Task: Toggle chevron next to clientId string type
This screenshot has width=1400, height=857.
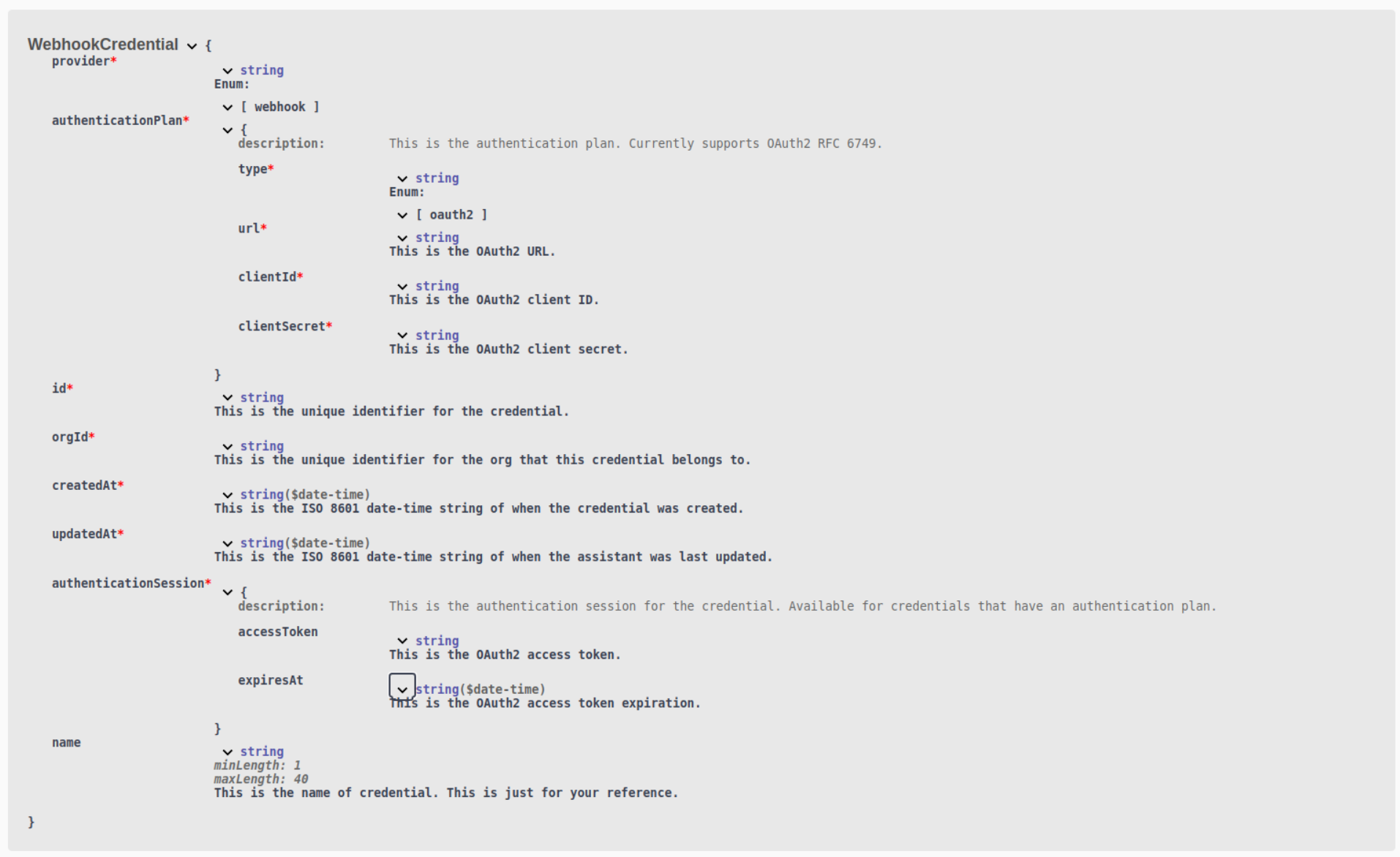Action: 402,287
